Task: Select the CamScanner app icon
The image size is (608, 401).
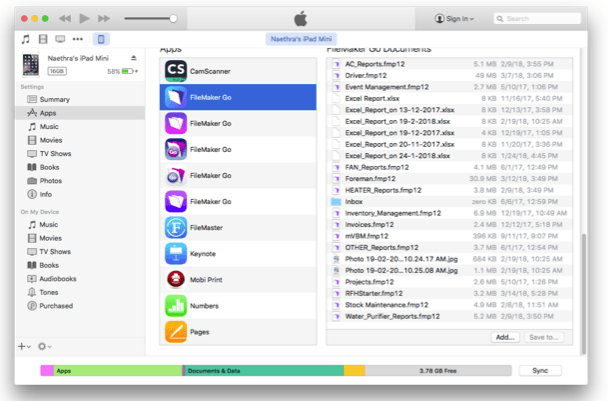Action: 175,70
